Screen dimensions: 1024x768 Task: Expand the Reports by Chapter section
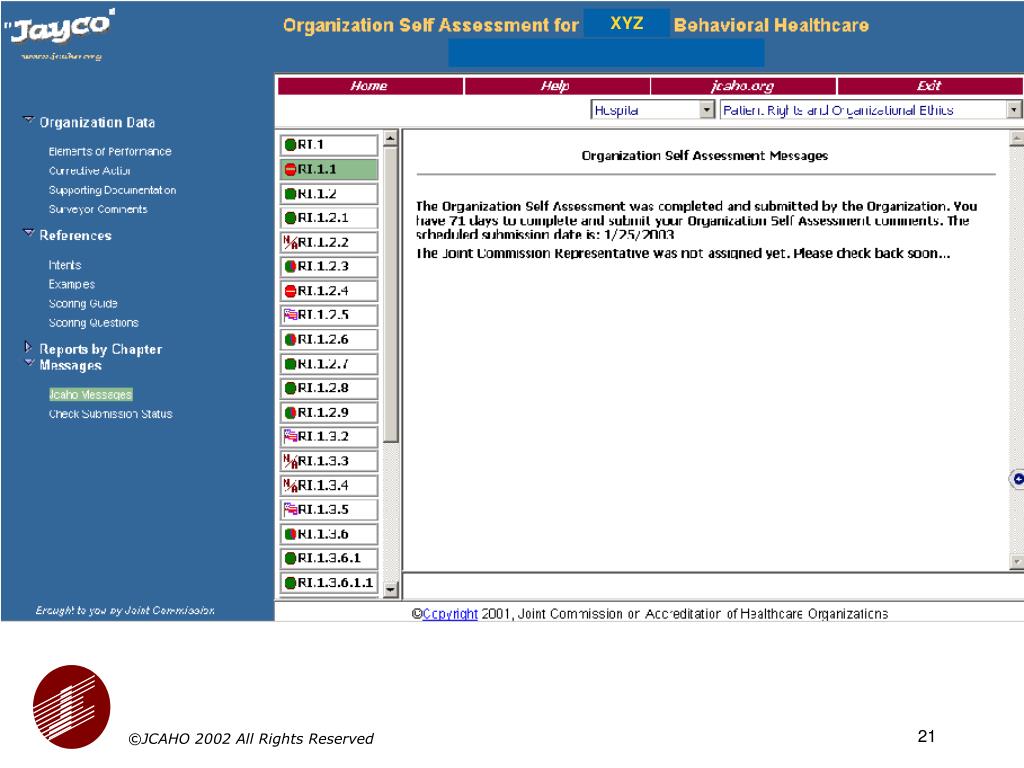pos(27,347)
